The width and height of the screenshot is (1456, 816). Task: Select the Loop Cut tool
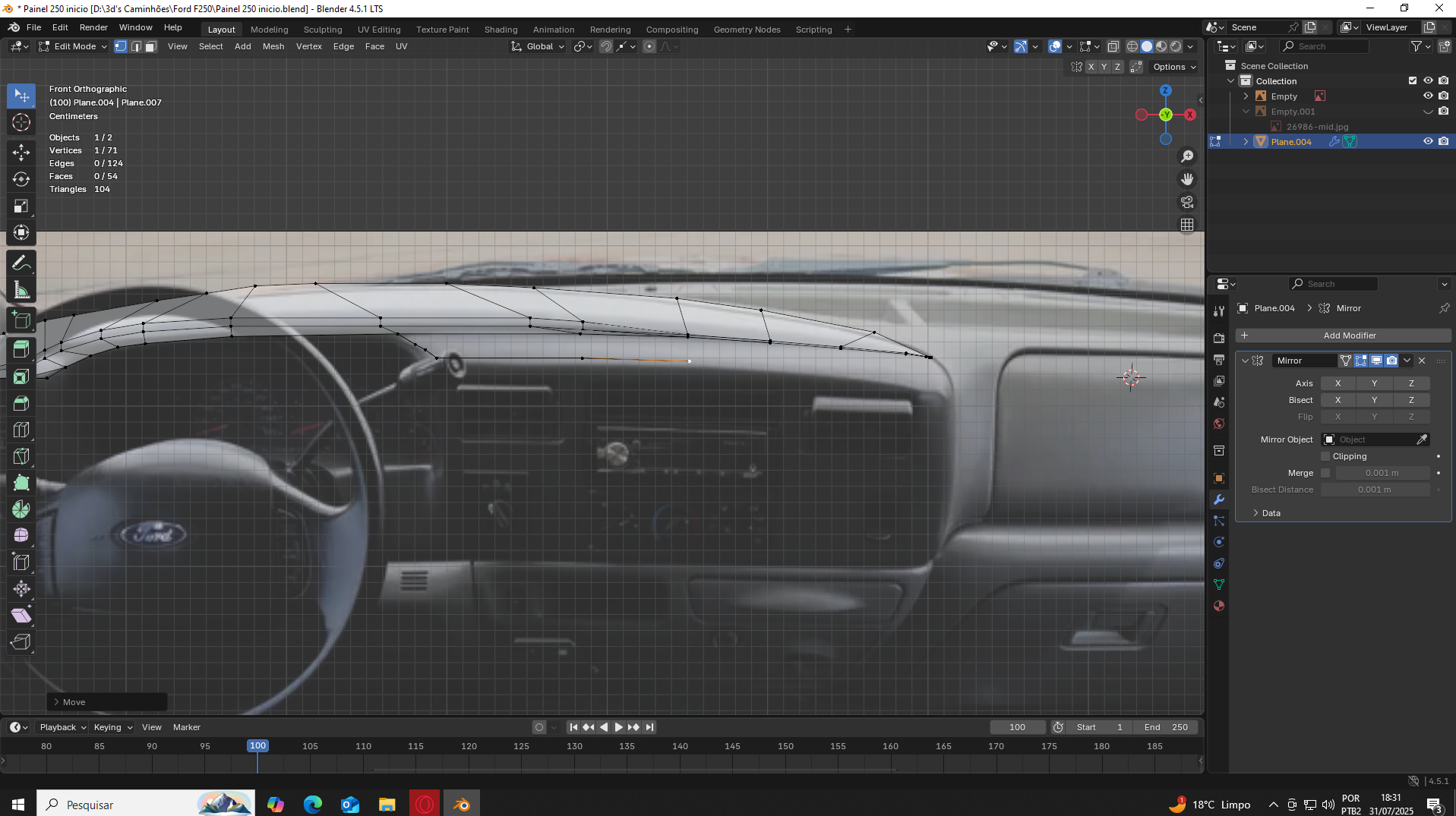[21, 430]
